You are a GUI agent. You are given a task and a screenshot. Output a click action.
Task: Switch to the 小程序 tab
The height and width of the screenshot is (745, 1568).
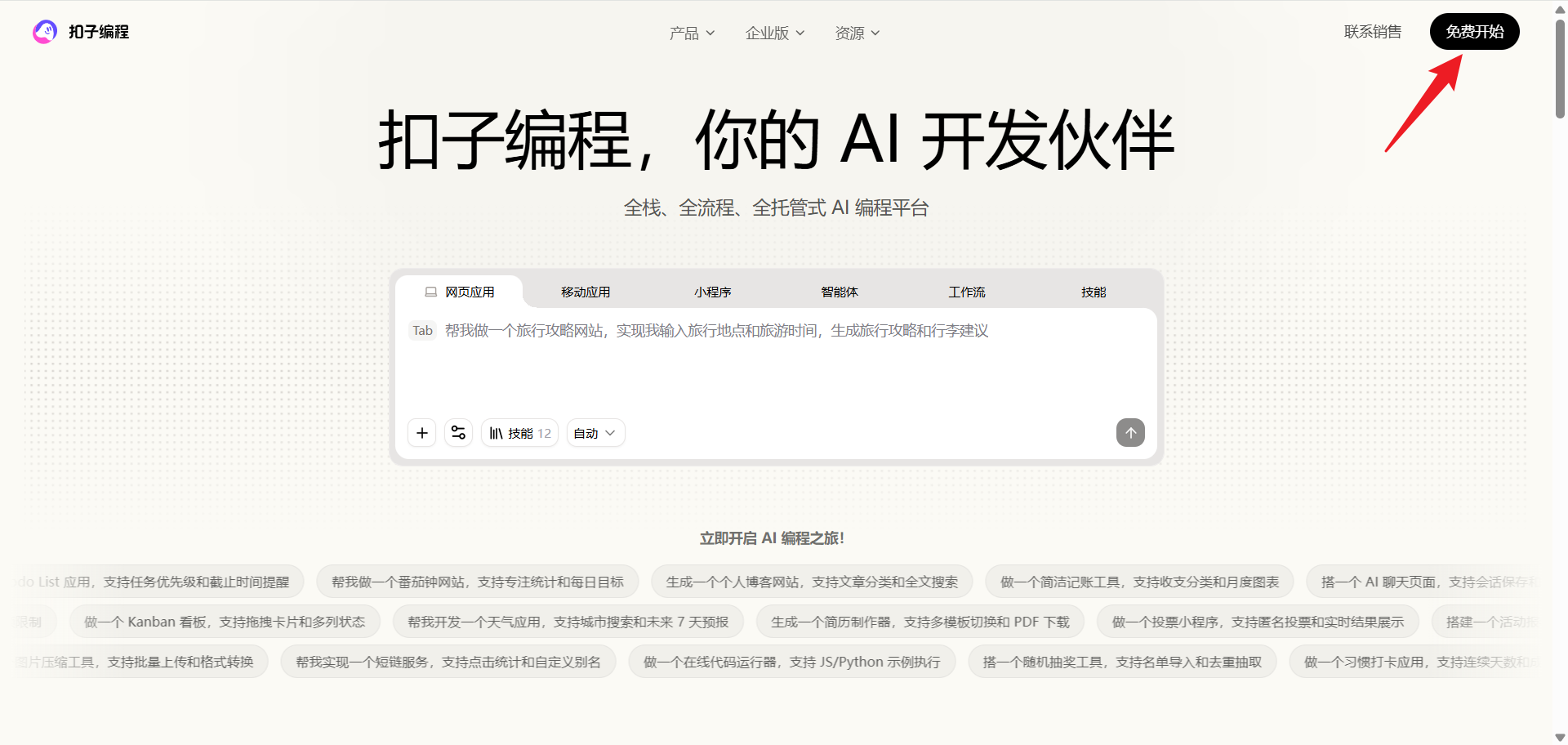click(713, 292)
